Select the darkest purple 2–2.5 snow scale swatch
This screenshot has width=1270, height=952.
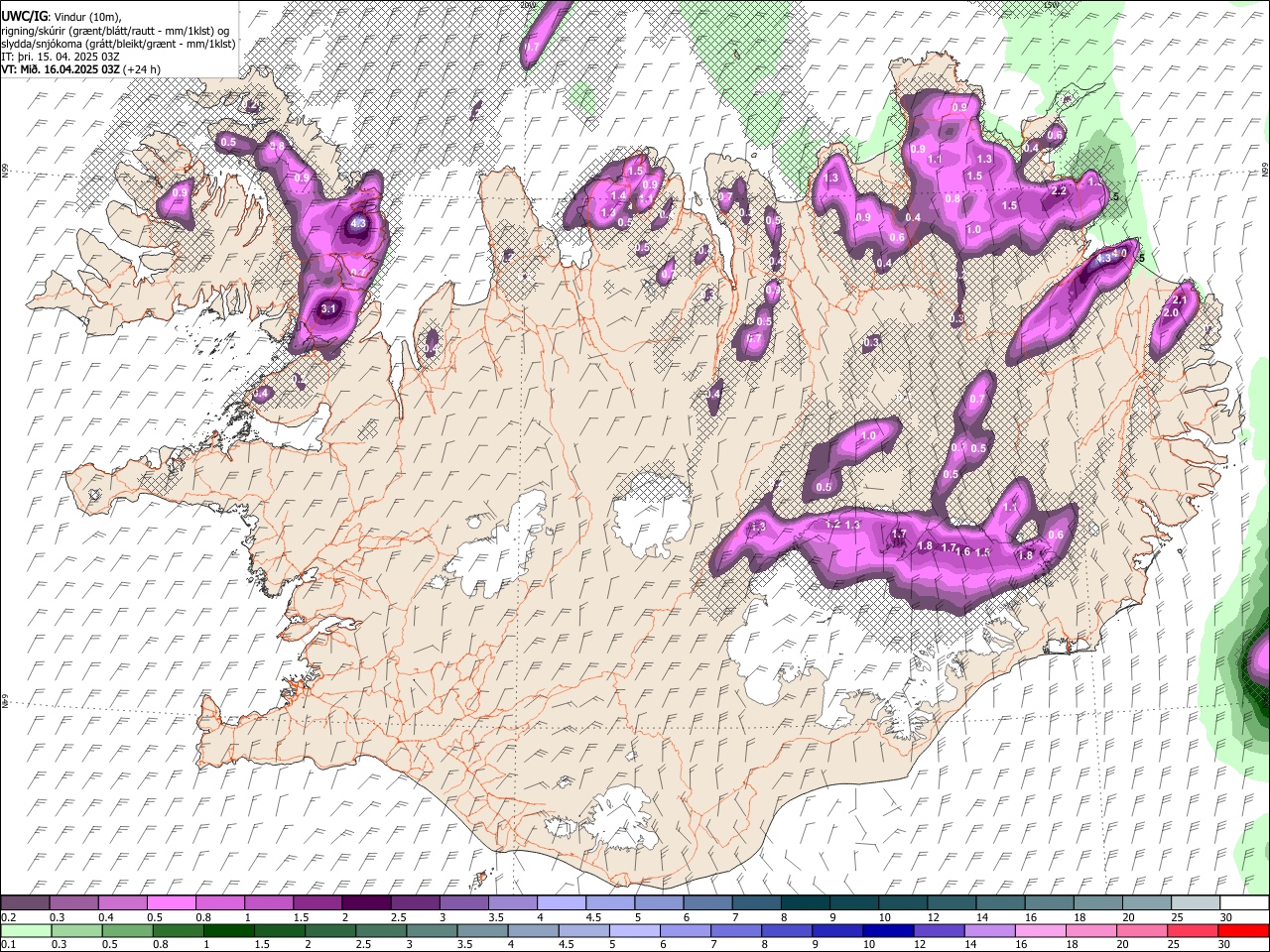(x=365, y=903)
